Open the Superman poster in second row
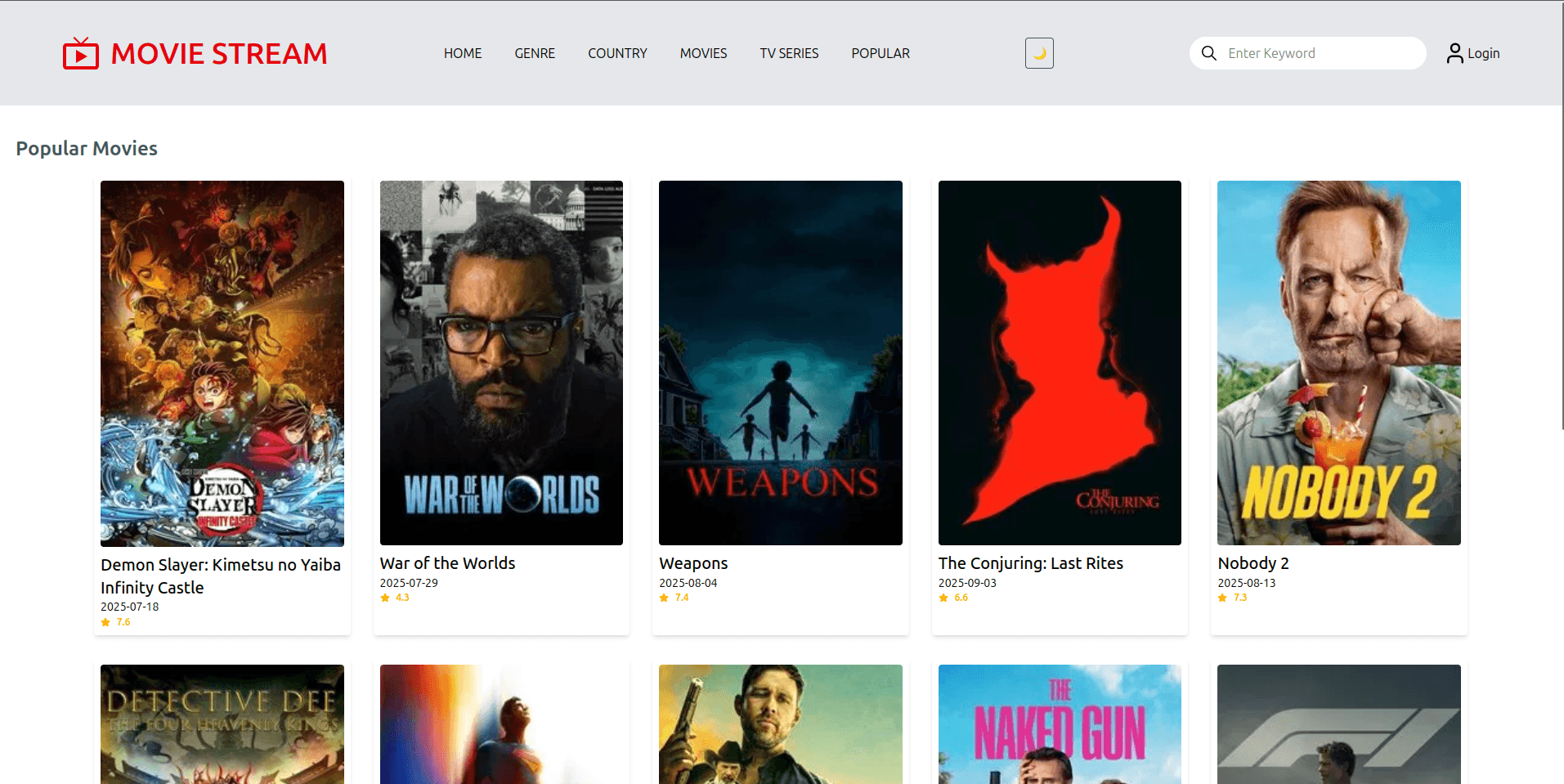 pos(501,724)
